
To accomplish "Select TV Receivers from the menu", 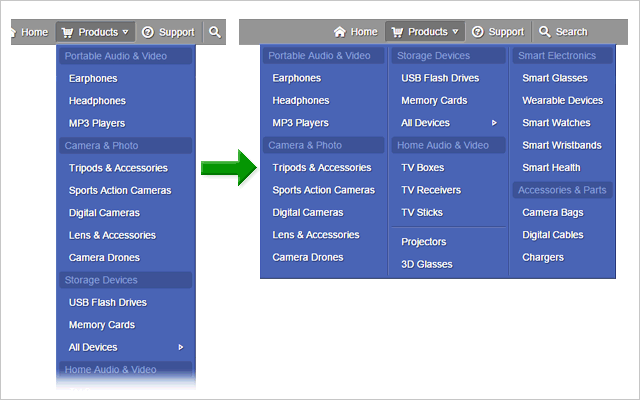I will [x=431, y=190].
